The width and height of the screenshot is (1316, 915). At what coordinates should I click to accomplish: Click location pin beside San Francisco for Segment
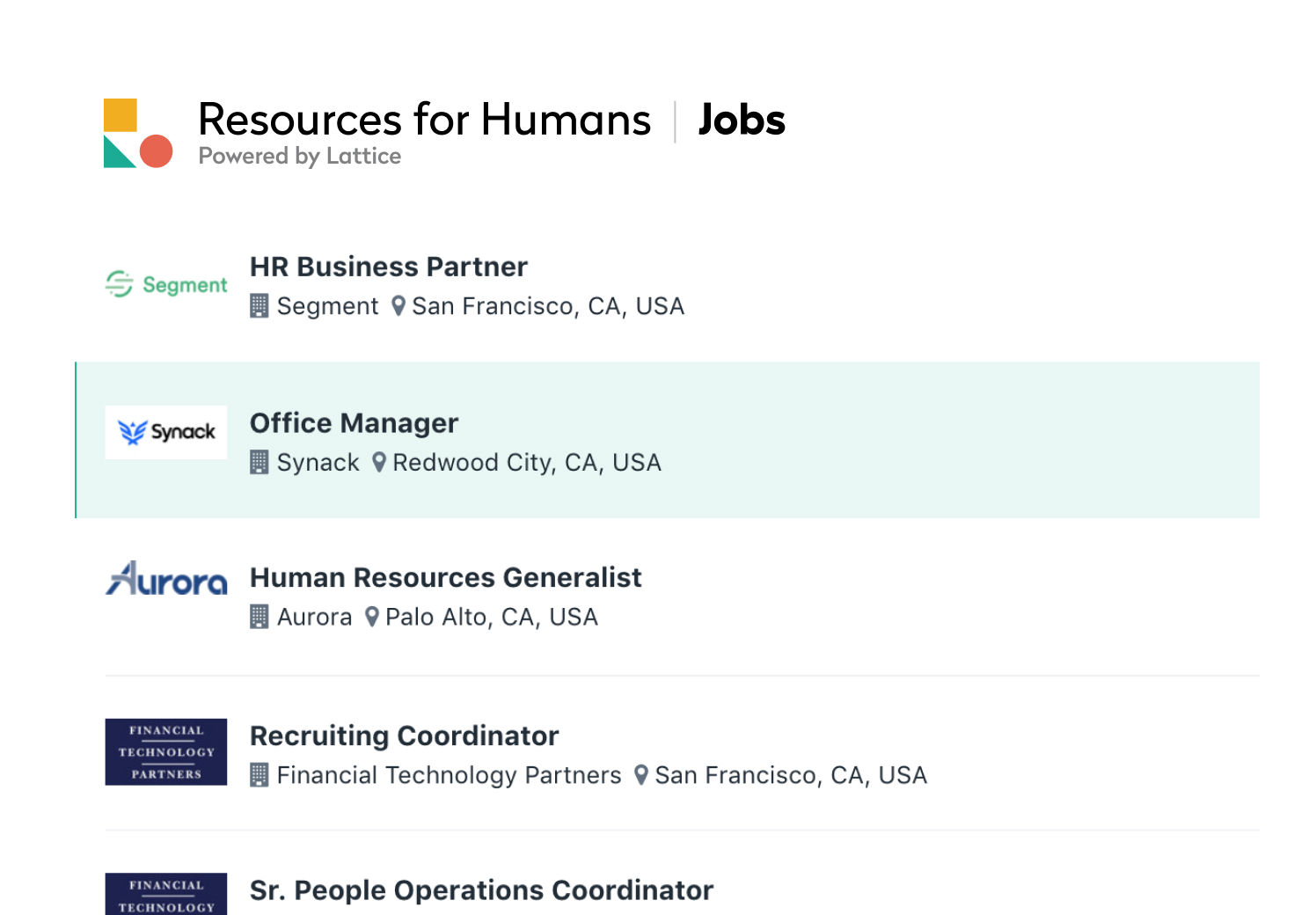coord(398,306)
